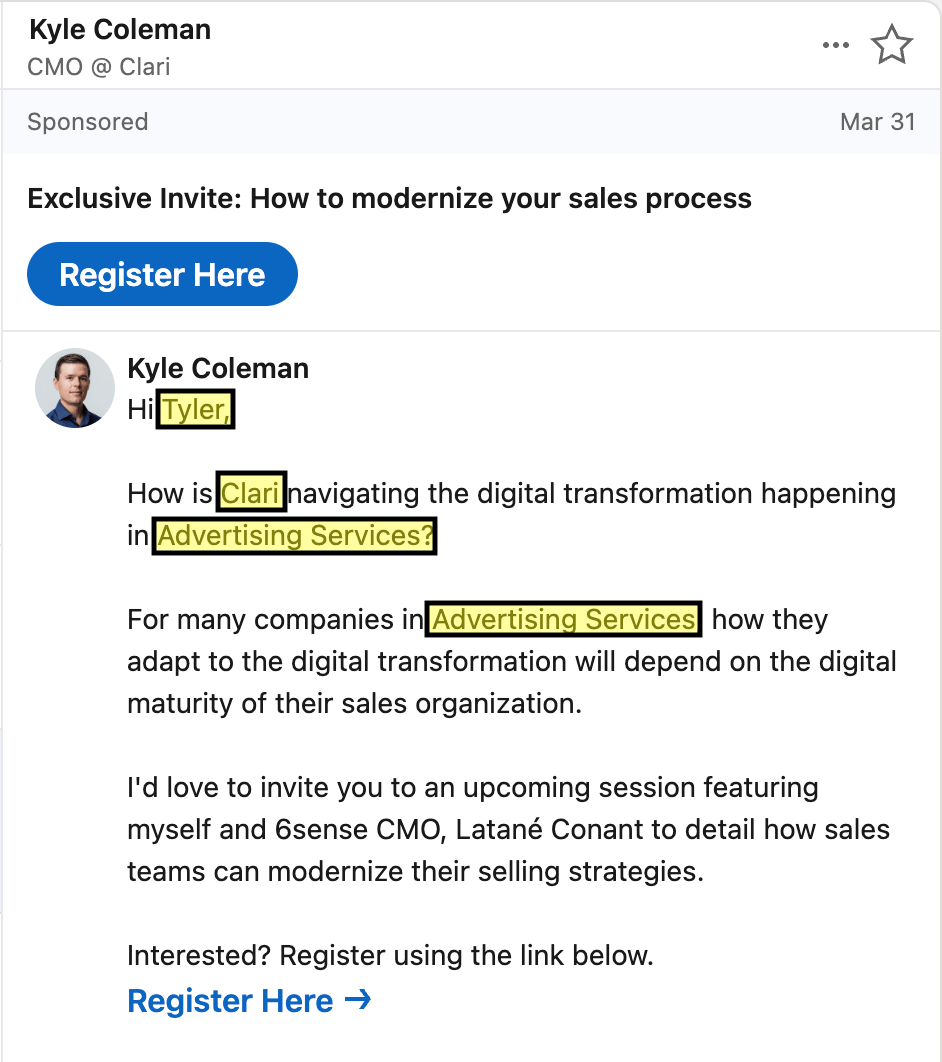Click the arrow icon beside Register Here link
The image size is (942, 1062).
point(358,999)
